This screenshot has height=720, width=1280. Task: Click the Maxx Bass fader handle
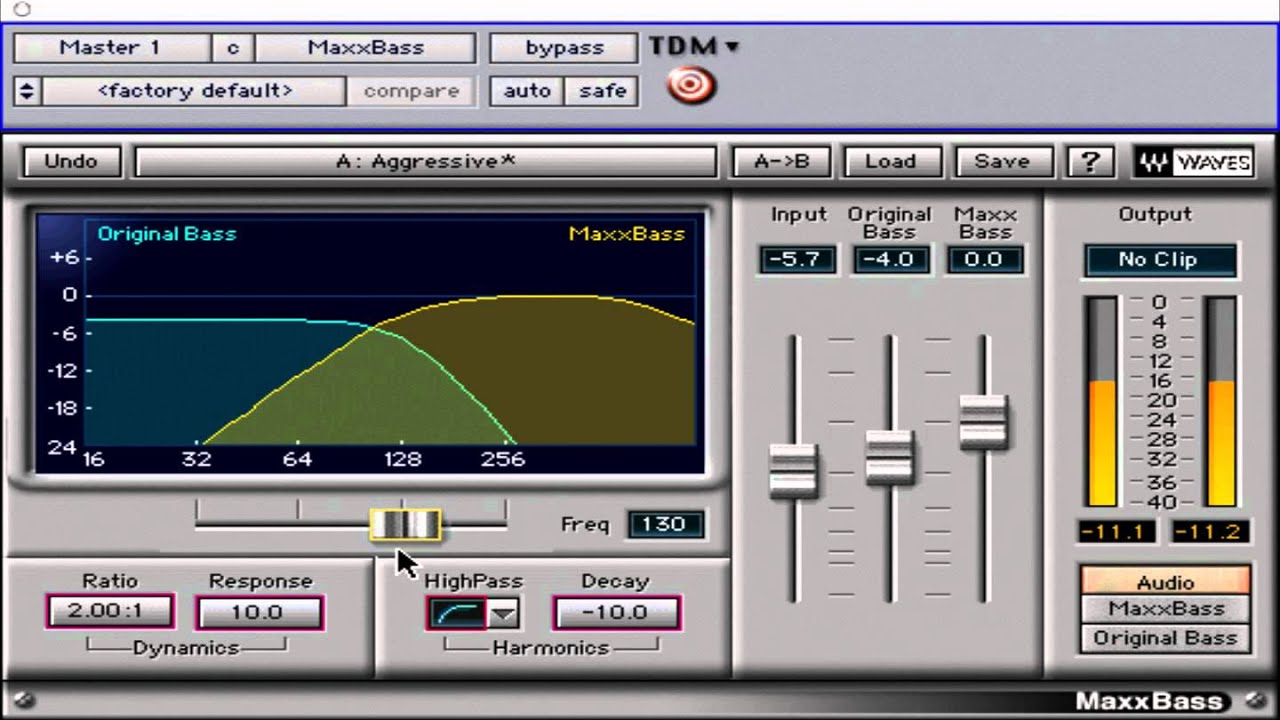coord(984,421)
